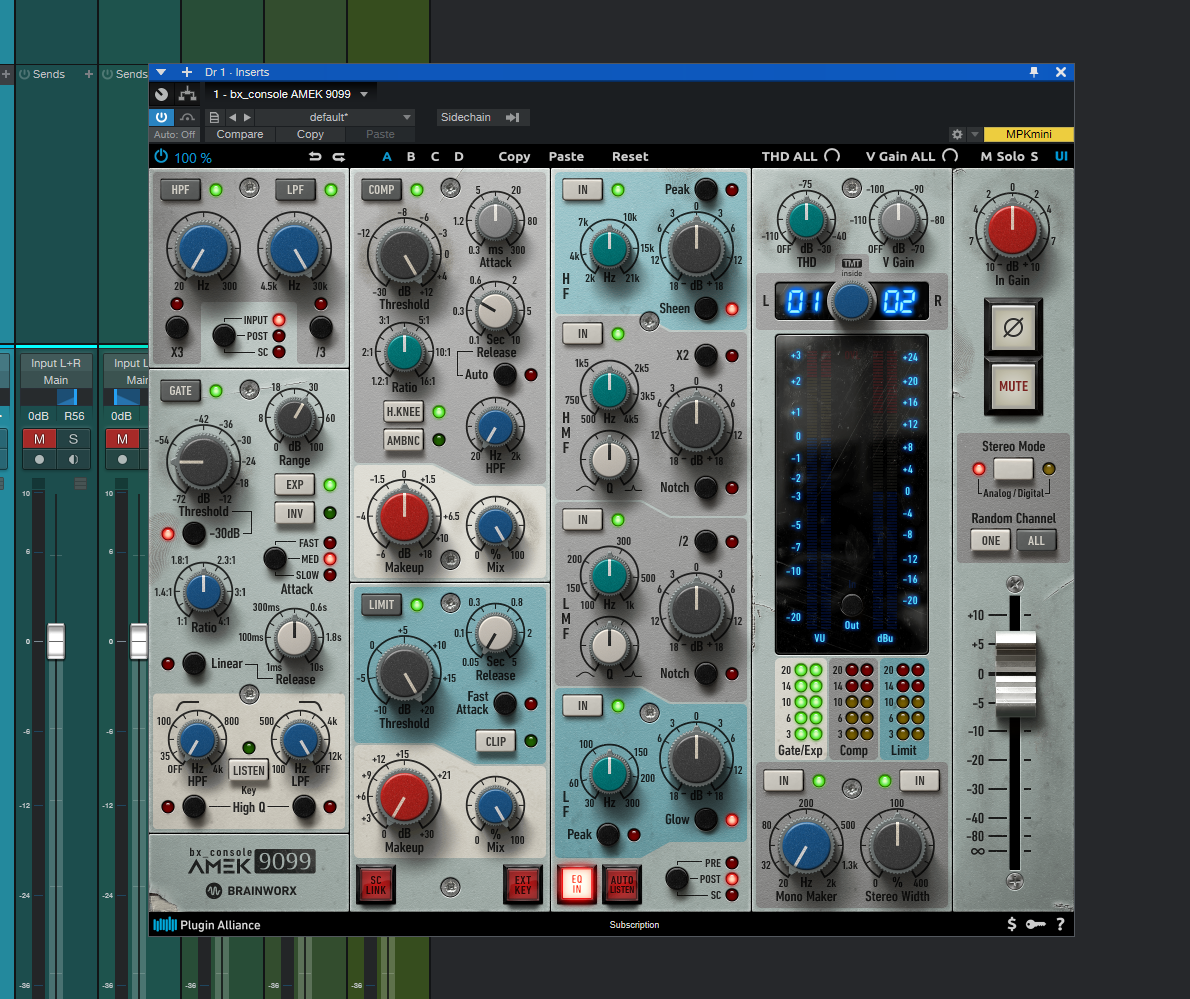Click the Compare button

coord(240,134)
